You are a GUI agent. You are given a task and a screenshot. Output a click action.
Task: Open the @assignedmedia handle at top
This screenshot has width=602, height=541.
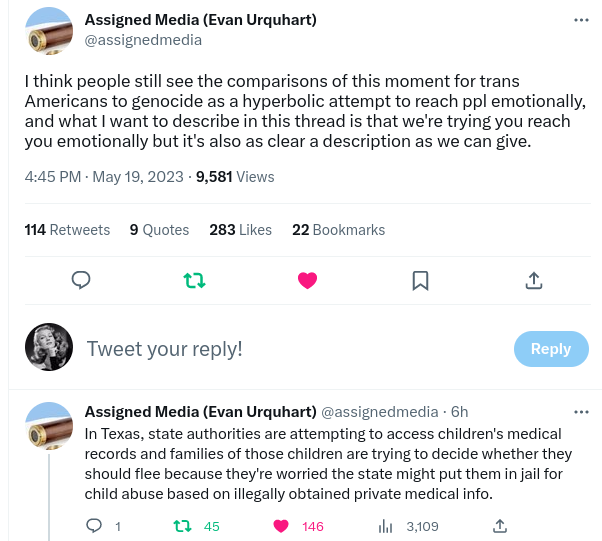143,40
